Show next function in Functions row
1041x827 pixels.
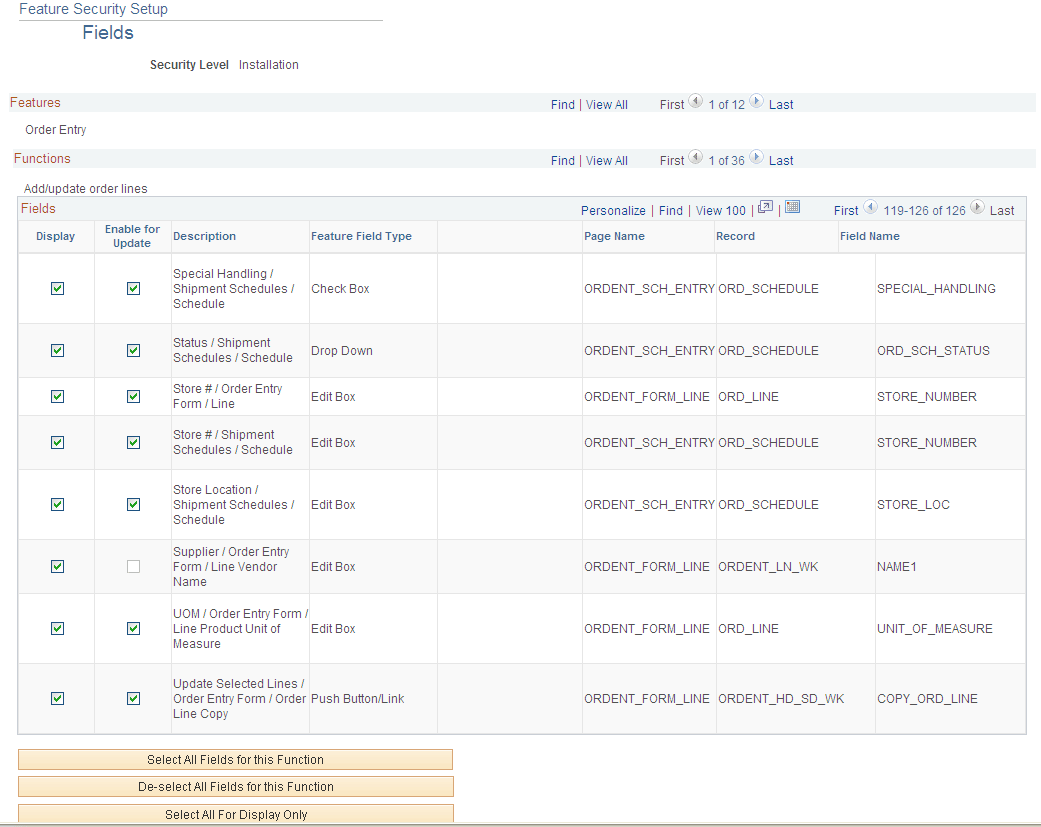click(x=756, y=157)
